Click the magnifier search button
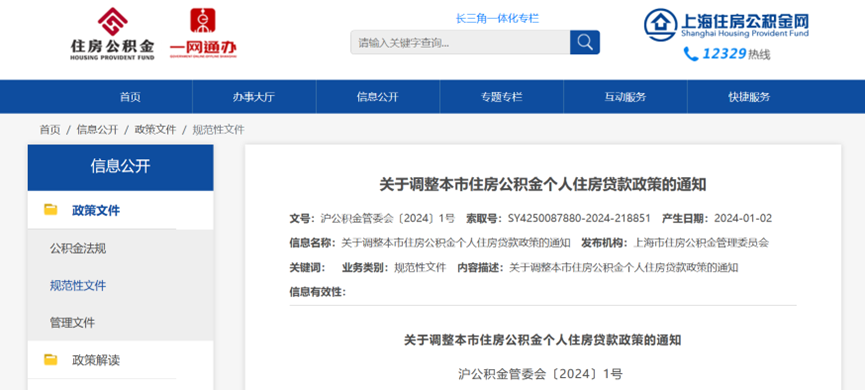 pos(585,42)
